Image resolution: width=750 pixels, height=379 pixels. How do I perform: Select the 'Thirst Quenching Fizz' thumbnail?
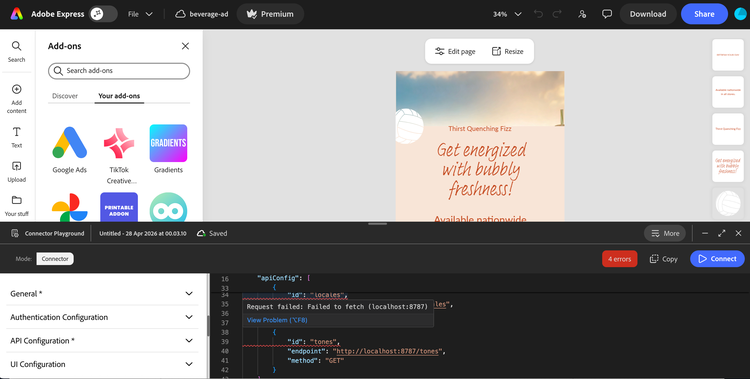(x=728, y=129)
